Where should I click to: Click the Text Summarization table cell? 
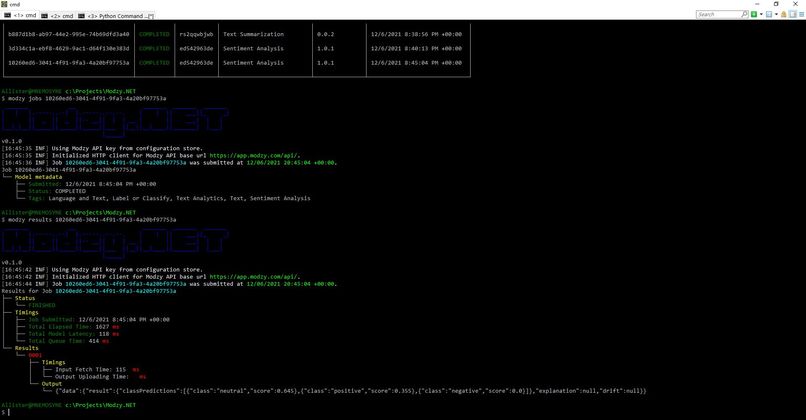coord(253,34)
